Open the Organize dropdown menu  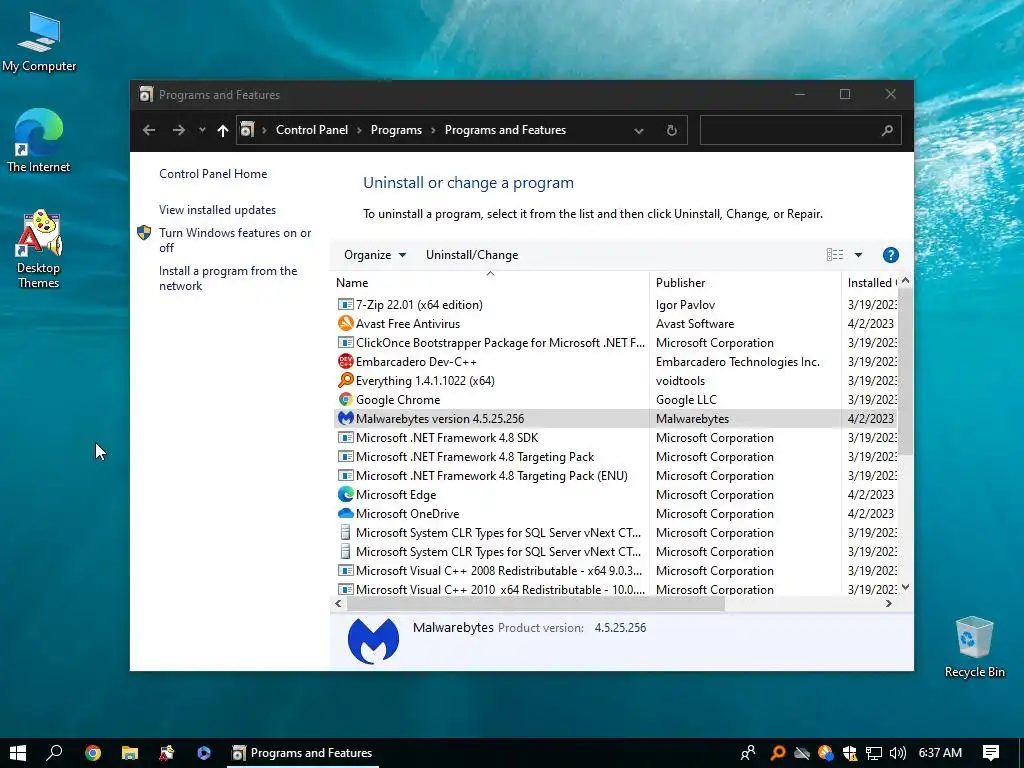375,255
